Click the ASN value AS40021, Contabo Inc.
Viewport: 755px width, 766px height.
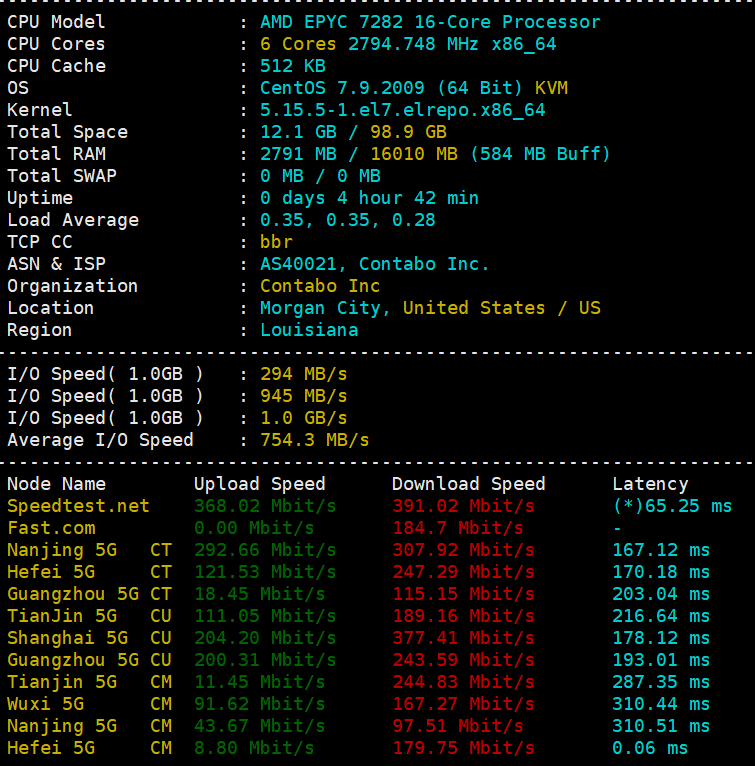point(375,264)
